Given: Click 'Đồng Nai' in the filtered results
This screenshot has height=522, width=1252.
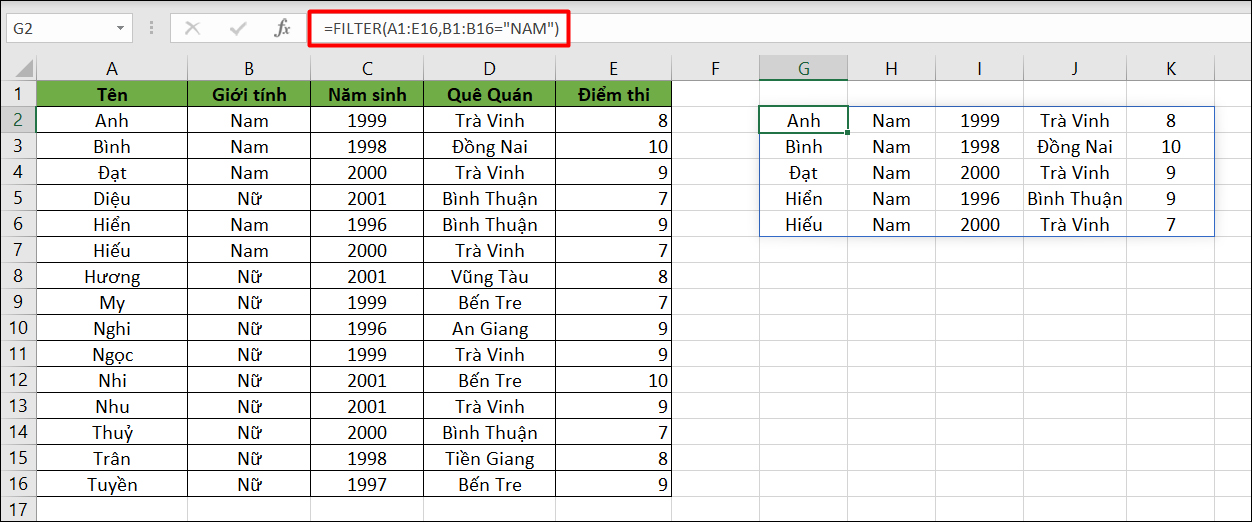Looking at the screenshot, I should 1075,146.
